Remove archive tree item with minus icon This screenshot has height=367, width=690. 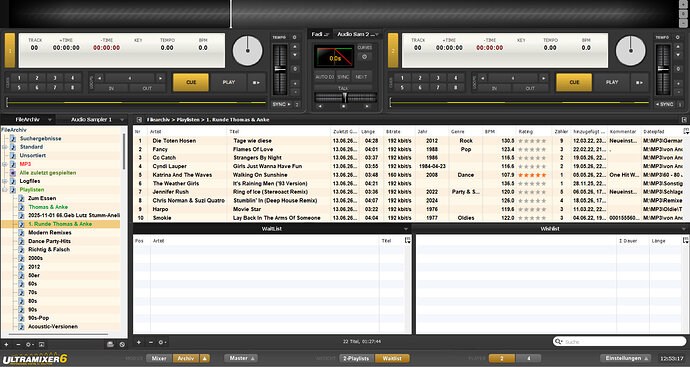tap(18, 345)
